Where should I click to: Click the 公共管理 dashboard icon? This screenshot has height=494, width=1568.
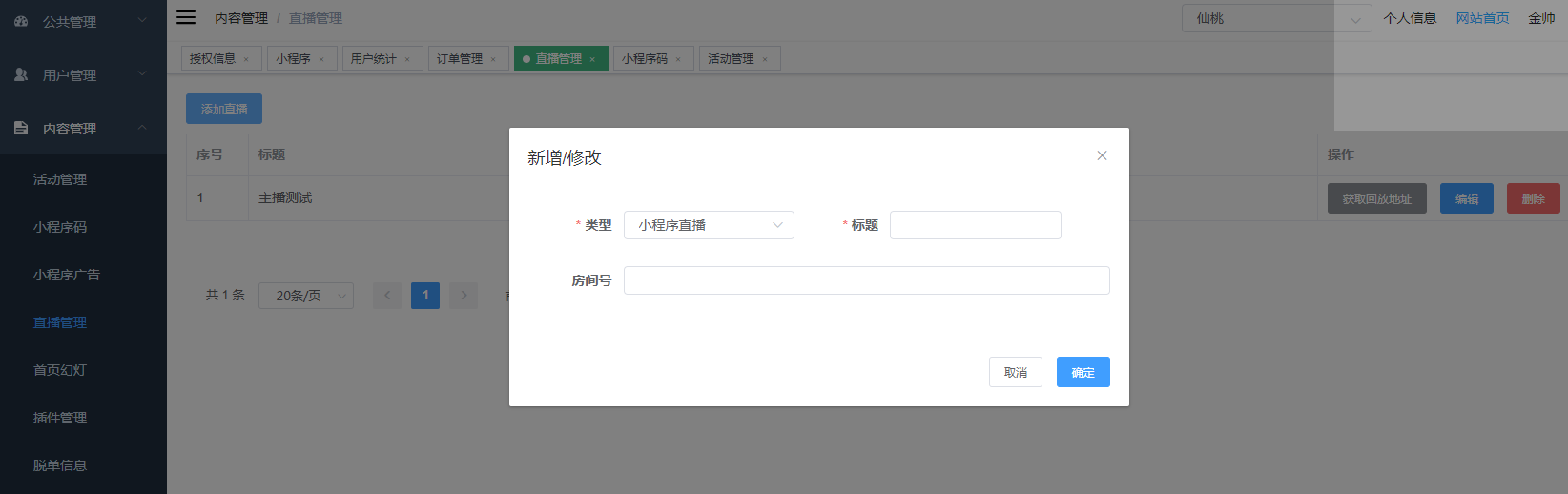click(x=21, y=21)
